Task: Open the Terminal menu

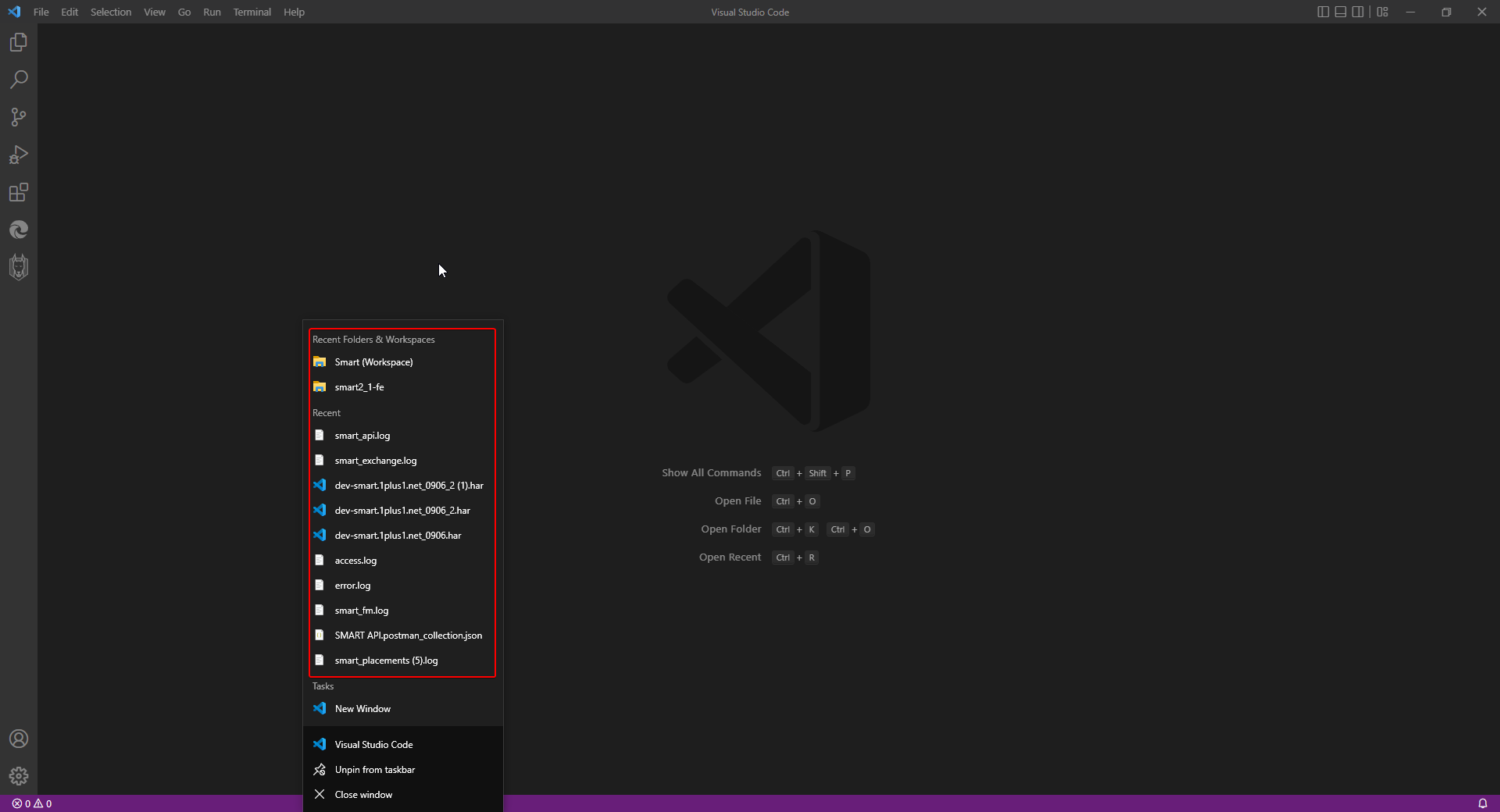Action: click(252, 12)
